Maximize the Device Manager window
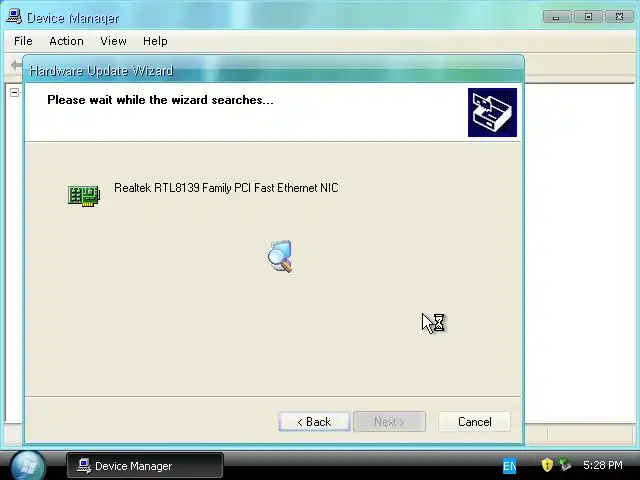The height and width of the screenshot is (480, 640). pyautogui.click(x=588, y=17)
